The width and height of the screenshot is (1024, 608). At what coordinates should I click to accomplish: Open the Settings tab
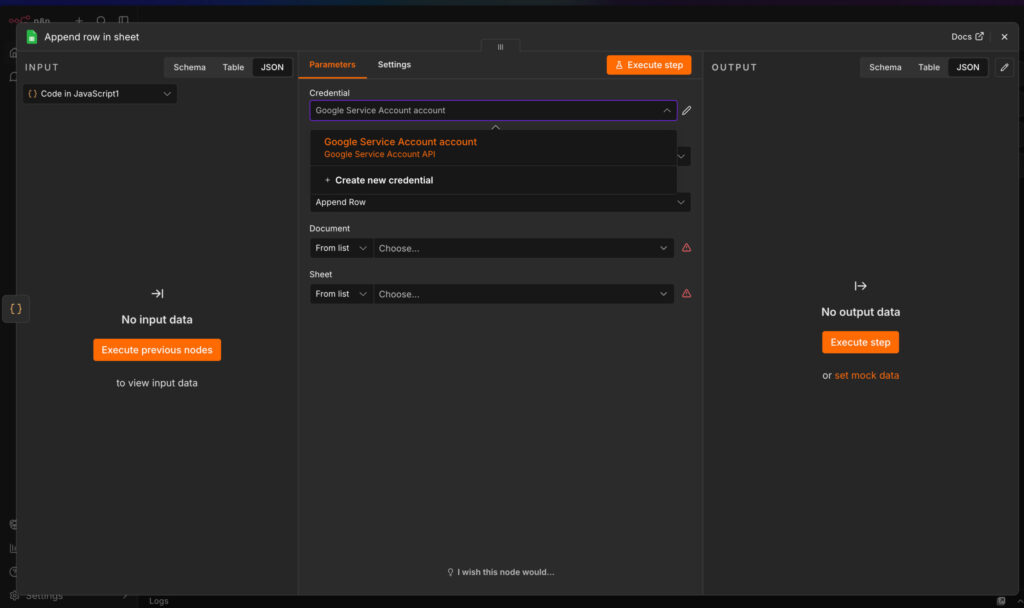tap(394, 65)
